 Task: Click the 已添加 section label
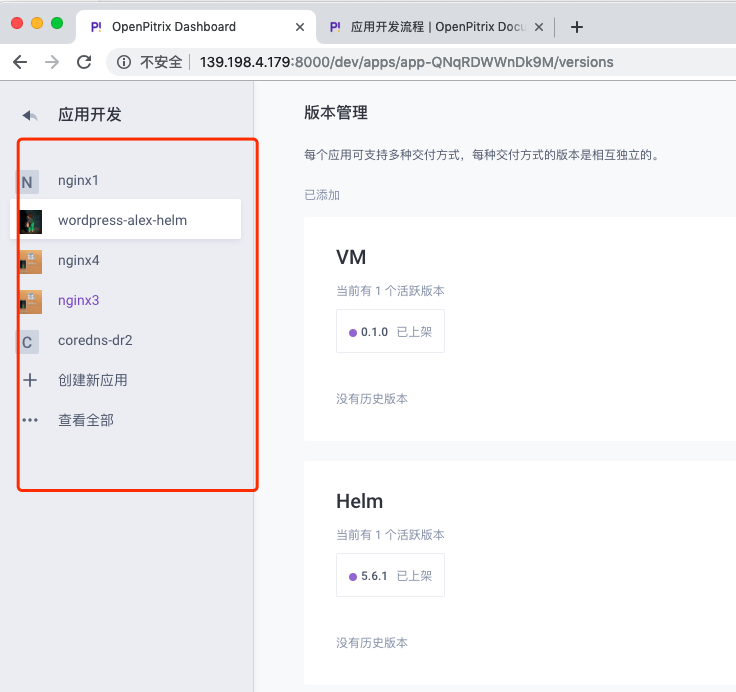pos(322,195)
